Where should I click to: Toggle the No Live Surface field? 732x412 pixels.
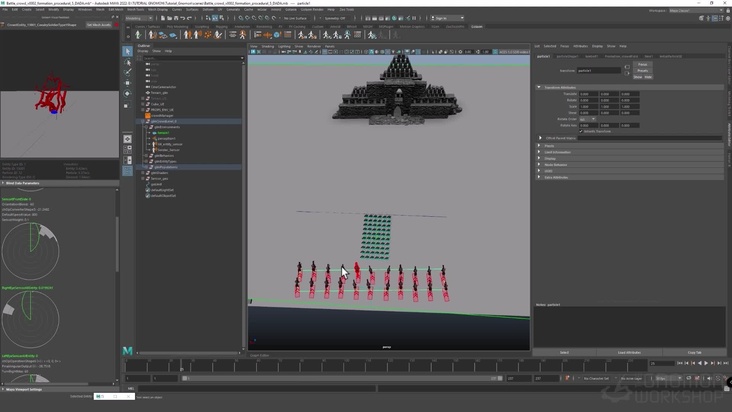click(x=295, y=18)
